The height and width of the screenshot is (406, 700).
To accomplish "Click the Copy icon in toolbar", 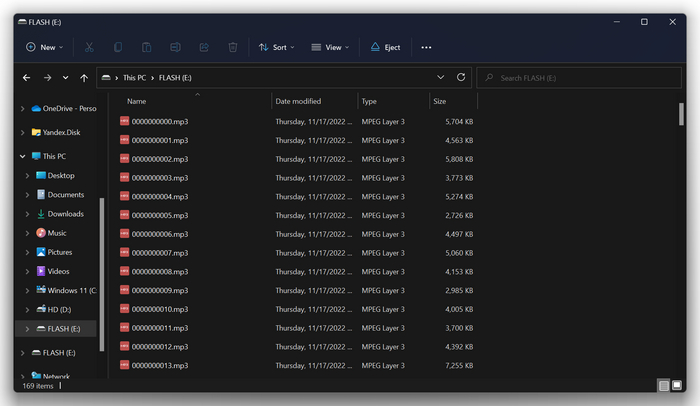I will pos(118,47).
